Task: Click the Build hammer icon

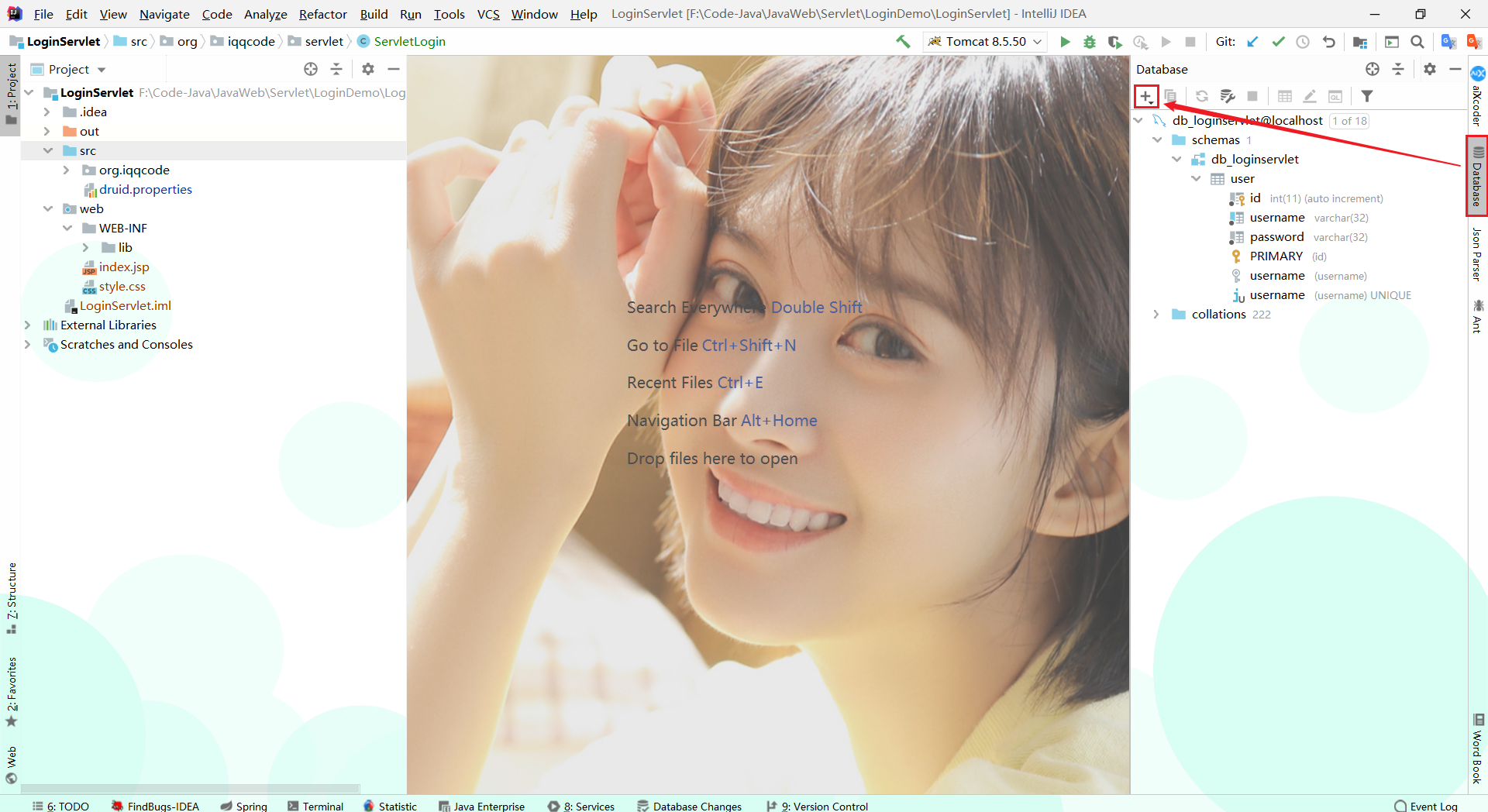Action: (x=902, y=41)
